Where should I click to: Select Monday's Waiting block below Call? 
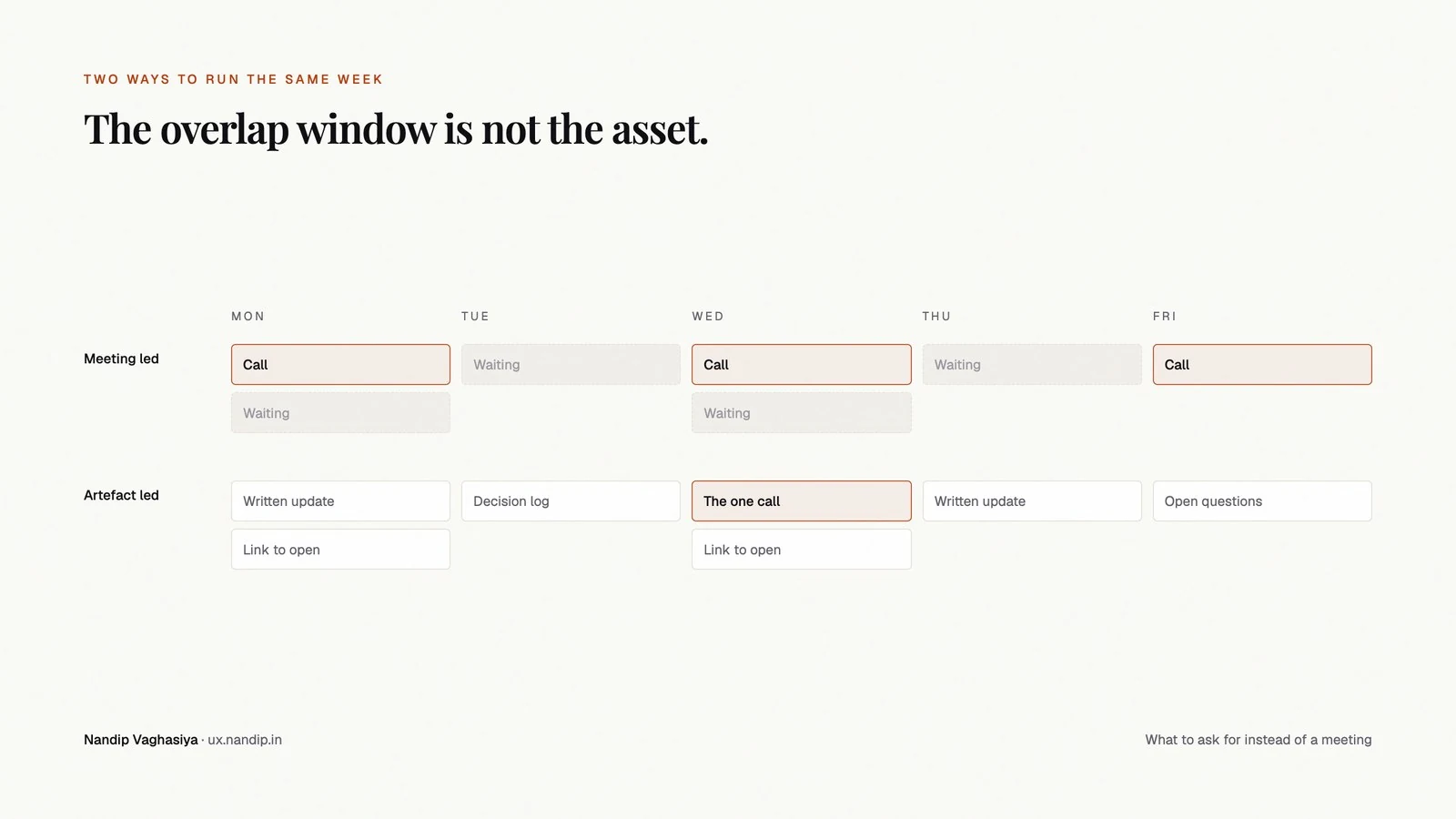[x=340, y=413]
